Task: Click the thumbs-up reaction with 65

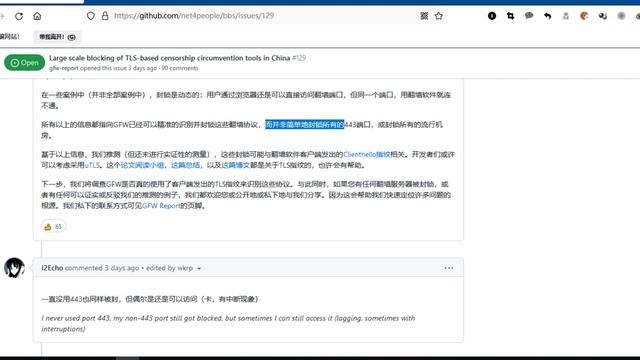Action: [53, 227]
